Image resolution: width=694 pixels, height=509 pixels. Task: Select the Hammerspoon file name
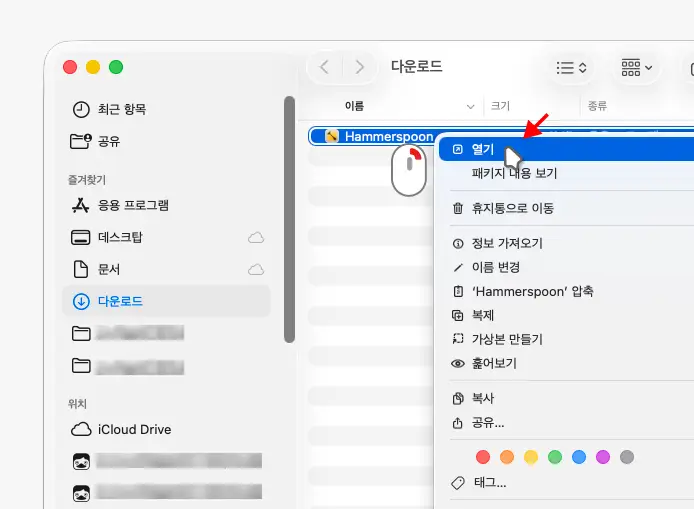coord(389,136)
